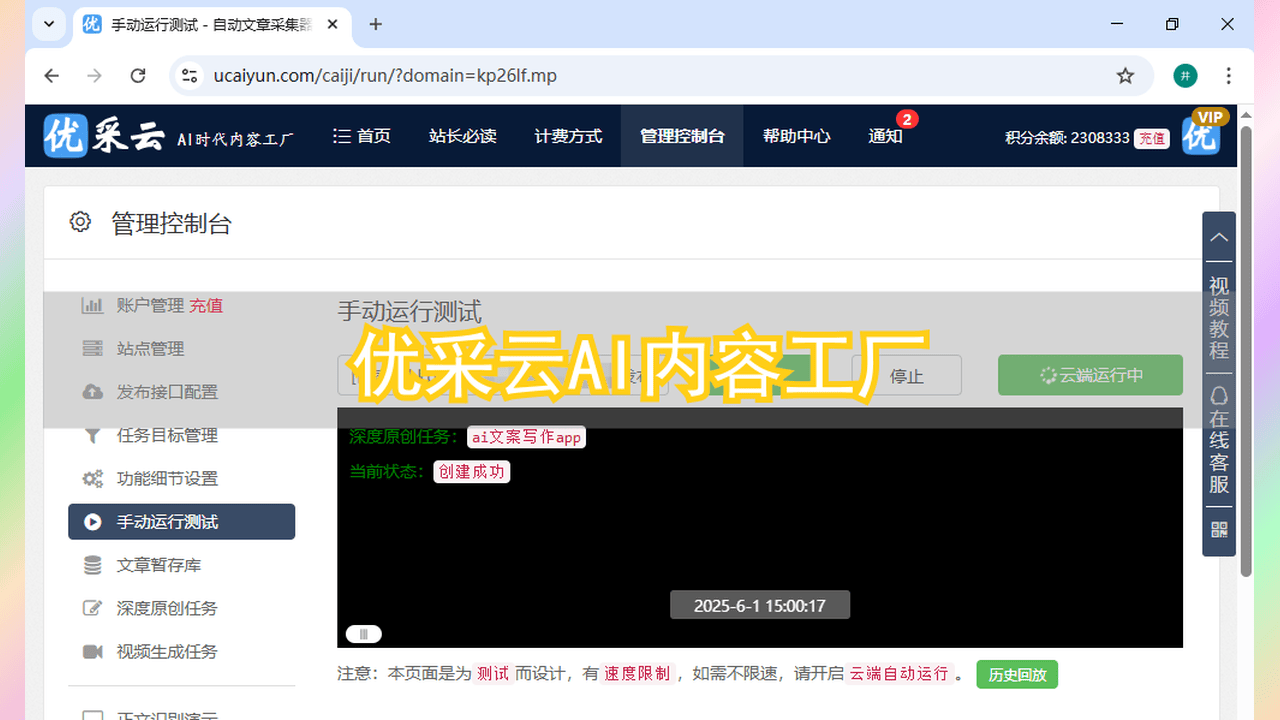This screenshot has width=1280, height=720.
Task: Click the 文章暂存库 database icon
Action: [92, 565]
